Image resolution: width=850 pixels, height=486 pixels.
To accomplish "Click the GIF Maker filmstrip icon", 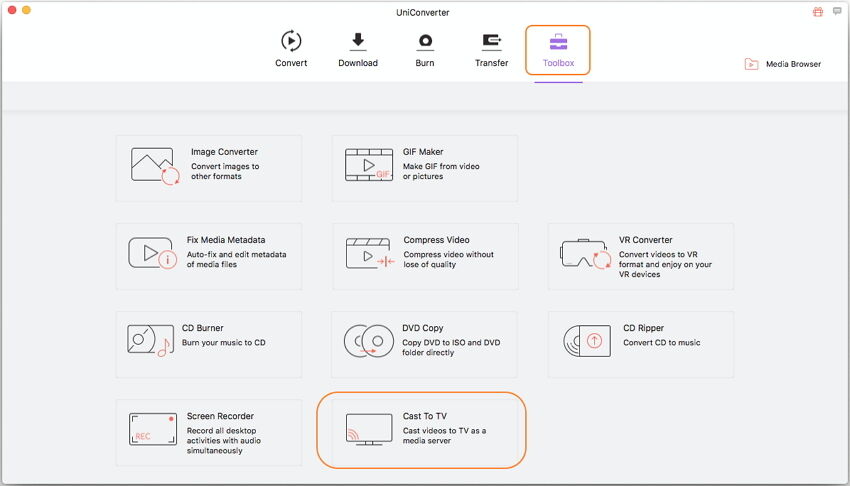I will click(x=369, y=165).
